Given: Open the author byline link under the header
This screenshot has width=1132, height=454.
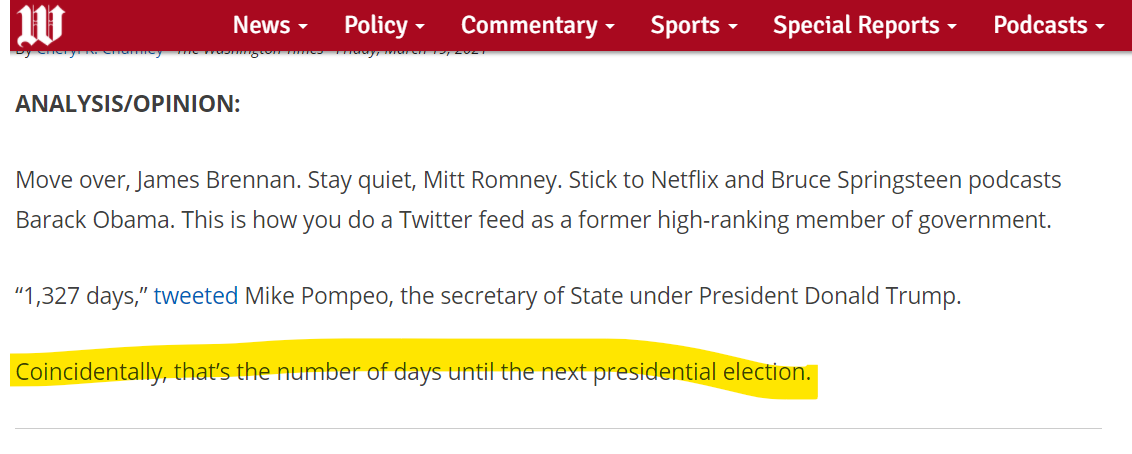Looking at the screenshot, I should tap(100, 53).
